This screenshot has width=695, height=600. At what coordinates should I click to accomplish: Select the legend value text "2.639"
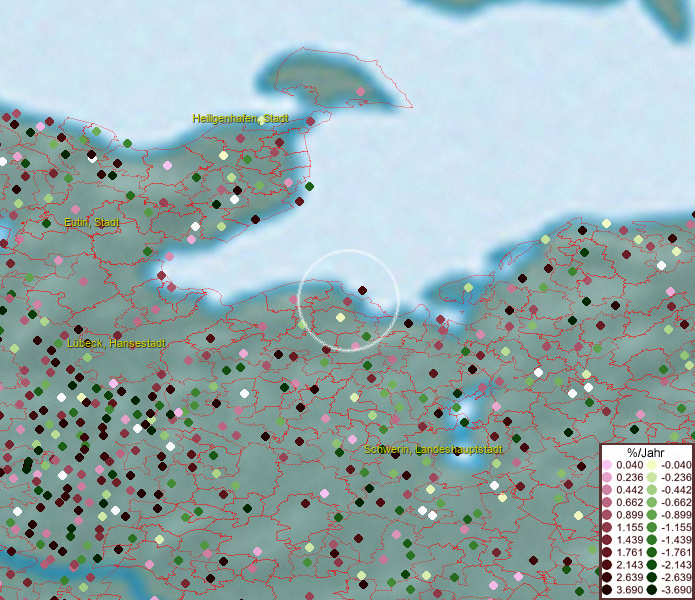[629, 577]
